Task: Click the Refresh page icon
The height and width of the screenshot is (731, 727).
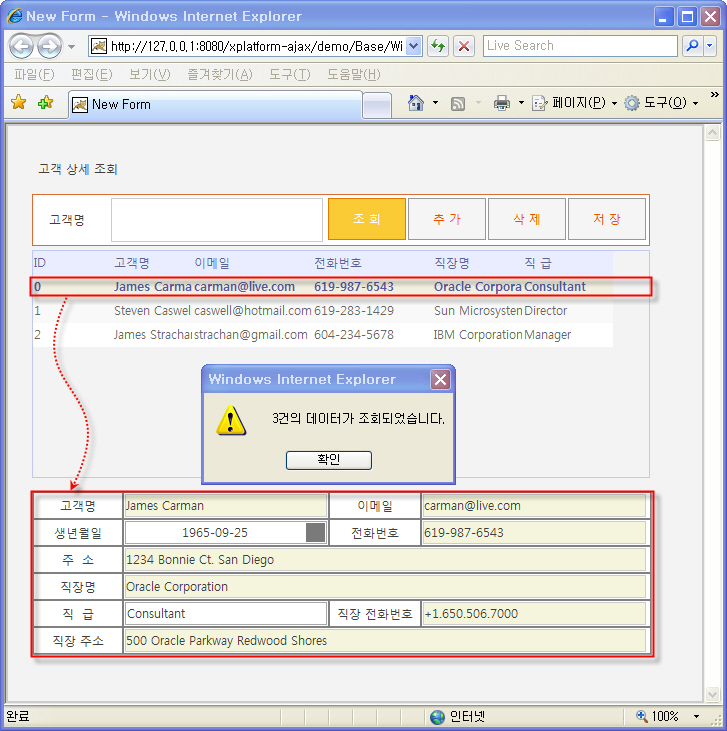Action: coord(438,46)
